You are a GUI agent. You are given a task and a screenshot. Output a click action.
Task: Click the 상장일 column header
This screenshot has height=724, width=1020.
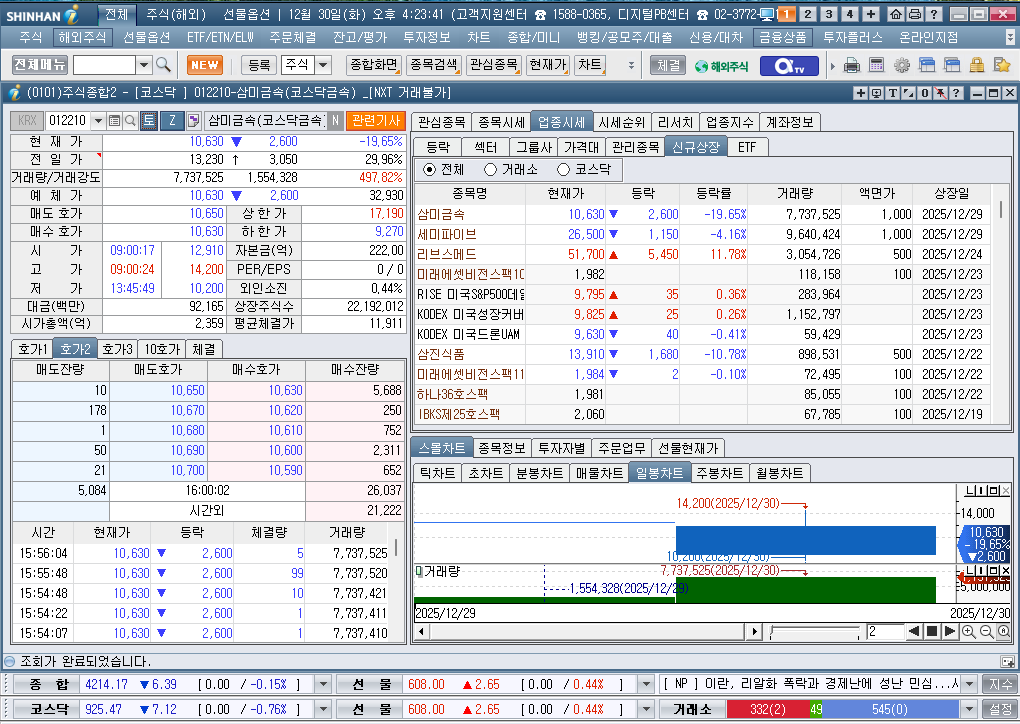[x=952, y=194]
